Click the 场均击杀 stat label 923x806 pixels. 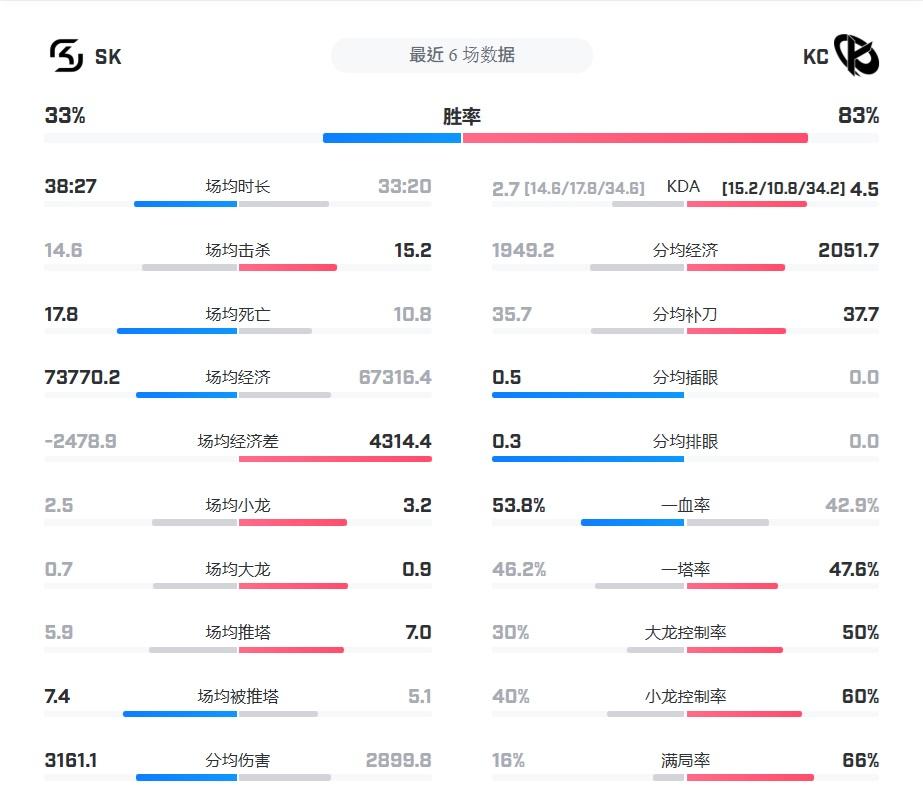pos(238,250)
